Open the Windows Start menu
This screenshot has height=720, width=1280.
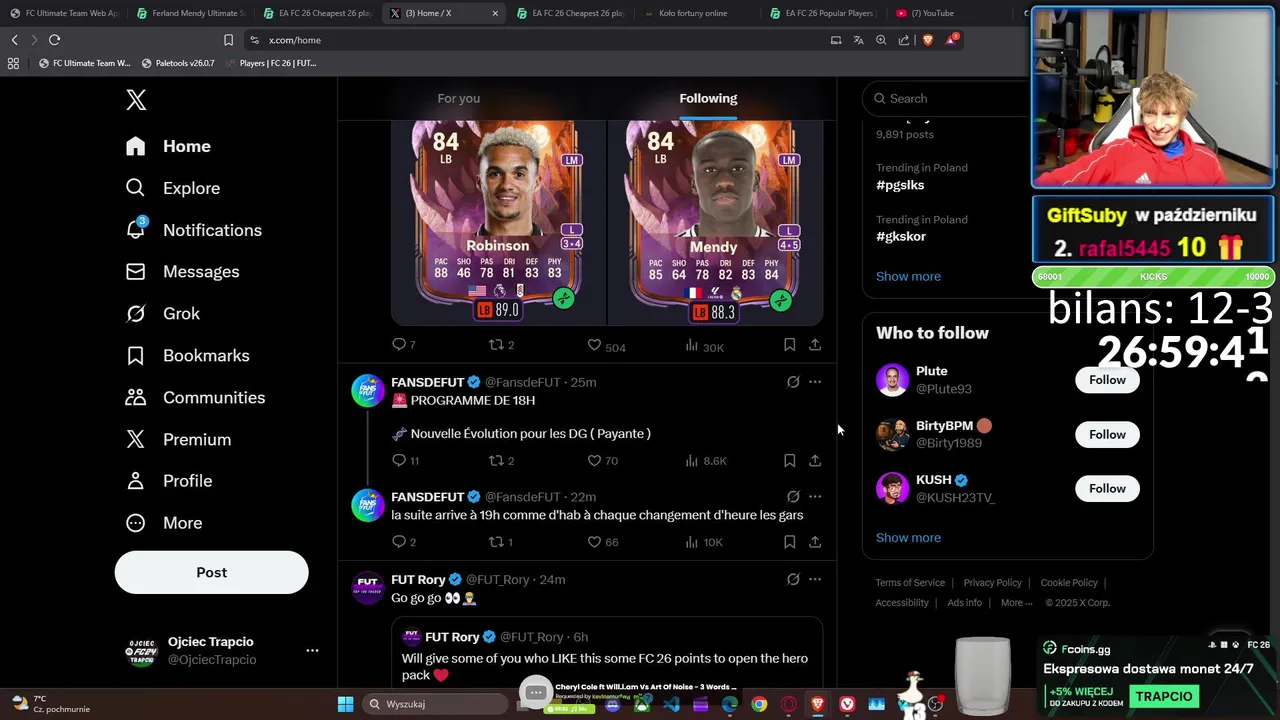coord(345,704)
